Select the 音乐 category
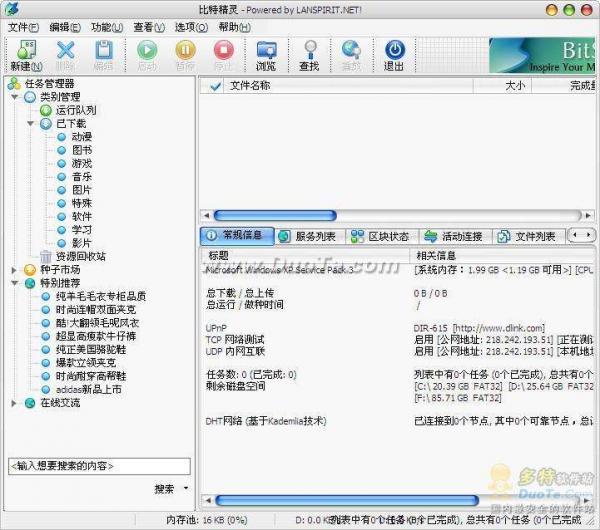The height and width of the screenshot is (530, 600). 82,177
